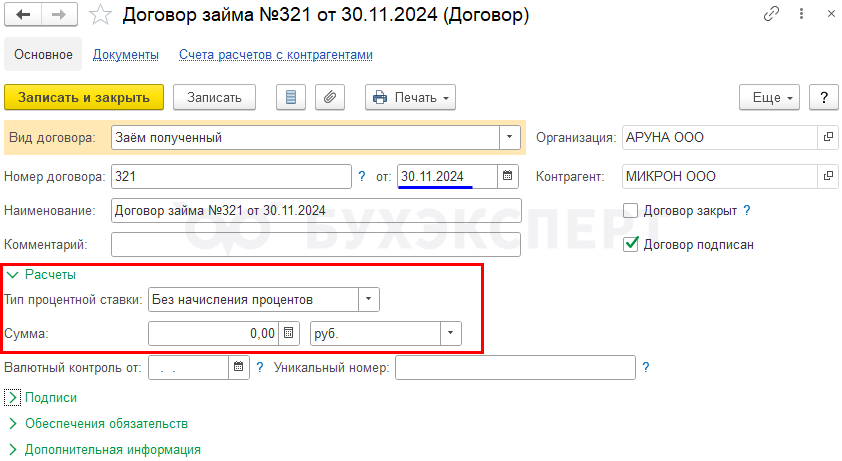Click the Уникальный номер field
The image size is (842, 461).
click(x=516, y=368)
